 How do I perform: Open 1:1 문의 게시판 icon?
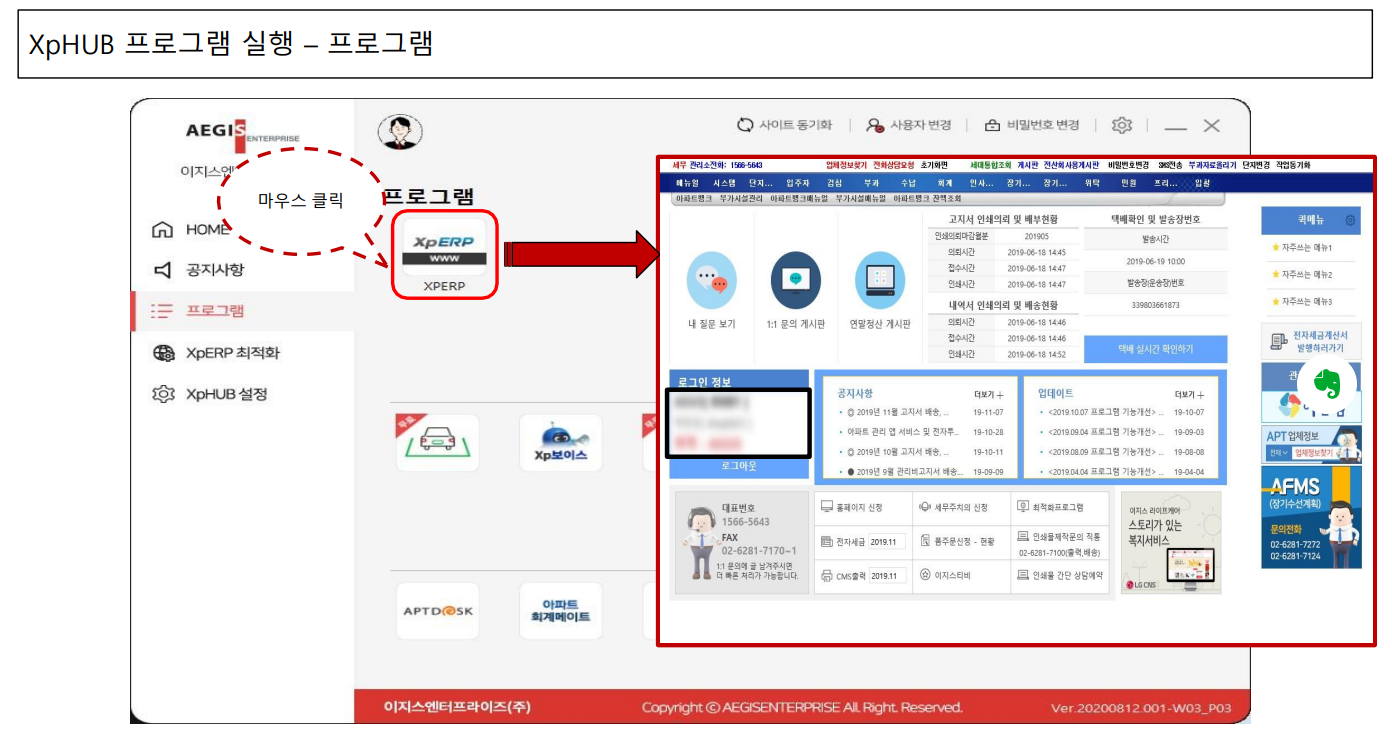pyautogui.click(x=795, y=280)
